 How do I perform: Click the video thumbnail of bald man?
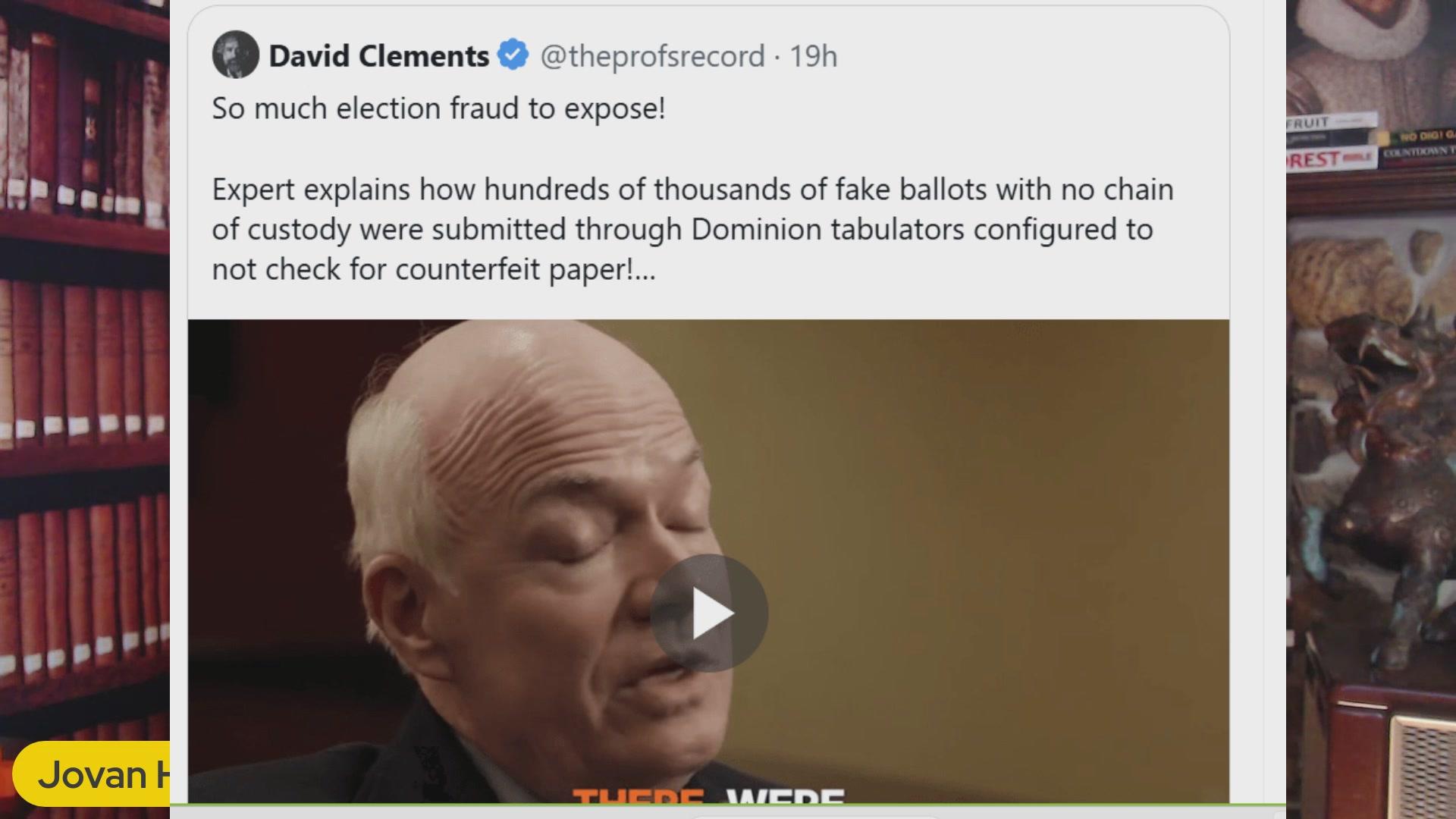[x=708, y=561]
